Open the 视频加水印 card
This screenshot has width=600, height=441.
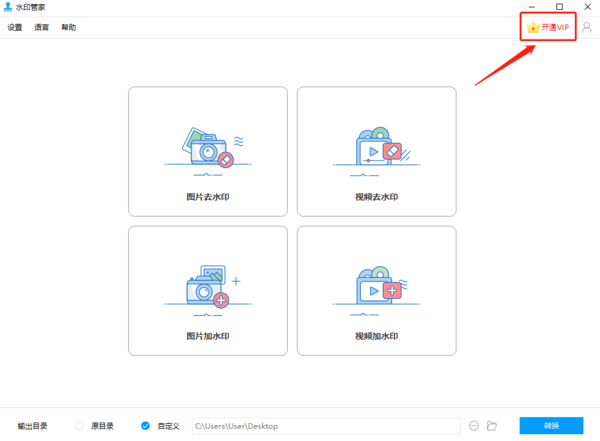coord(377,291)
